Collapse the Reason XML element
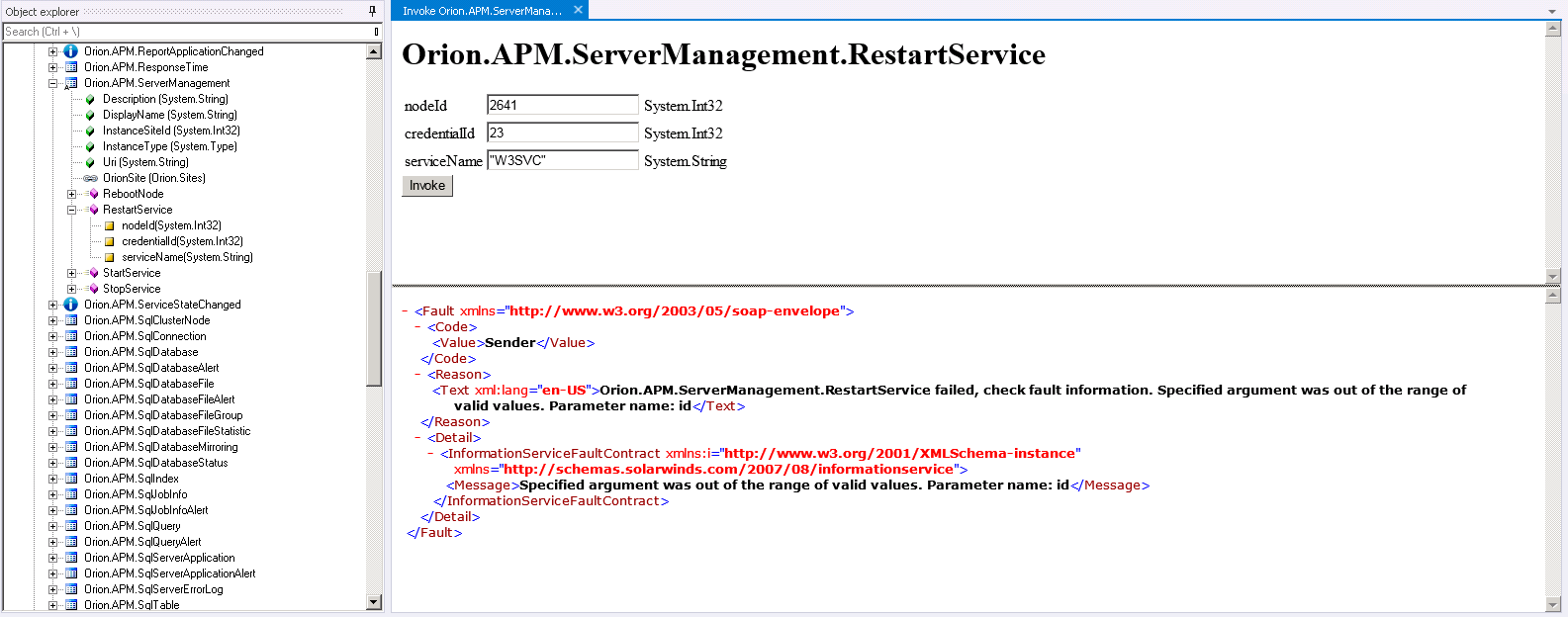The image size is (1568, 617). point(418,375)
